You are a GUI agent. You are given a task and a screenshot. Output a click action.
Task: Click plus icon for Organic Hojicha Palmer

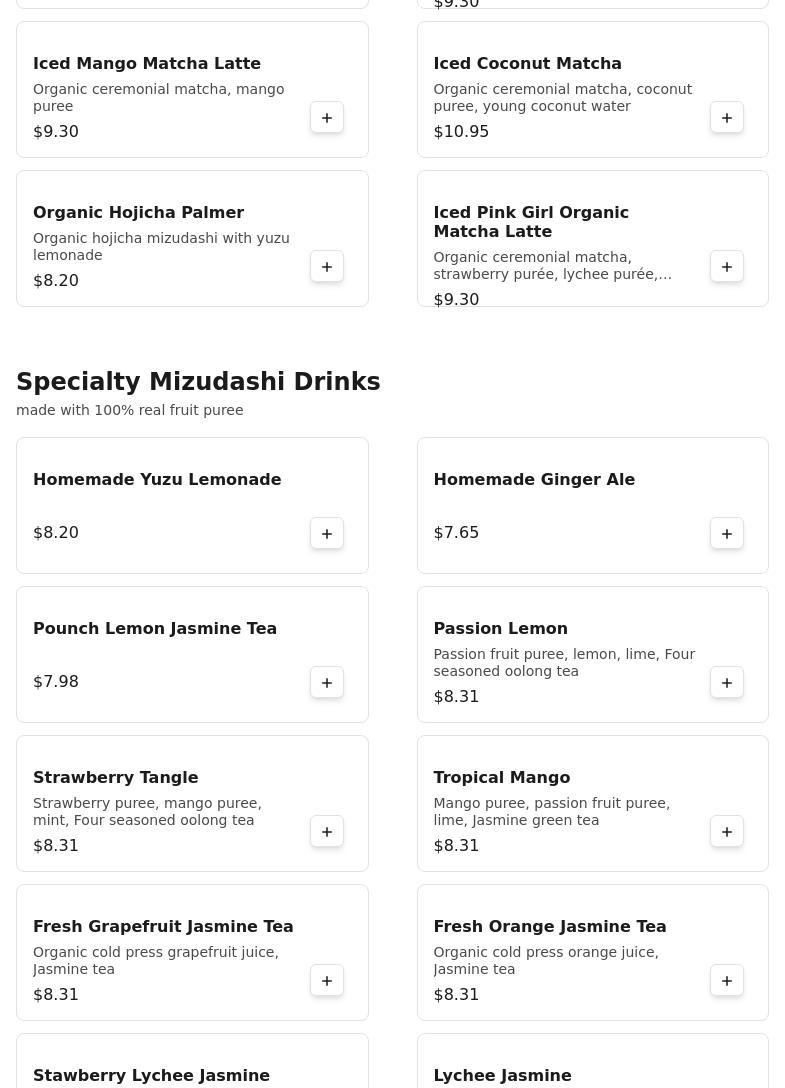tap(327, 267)
